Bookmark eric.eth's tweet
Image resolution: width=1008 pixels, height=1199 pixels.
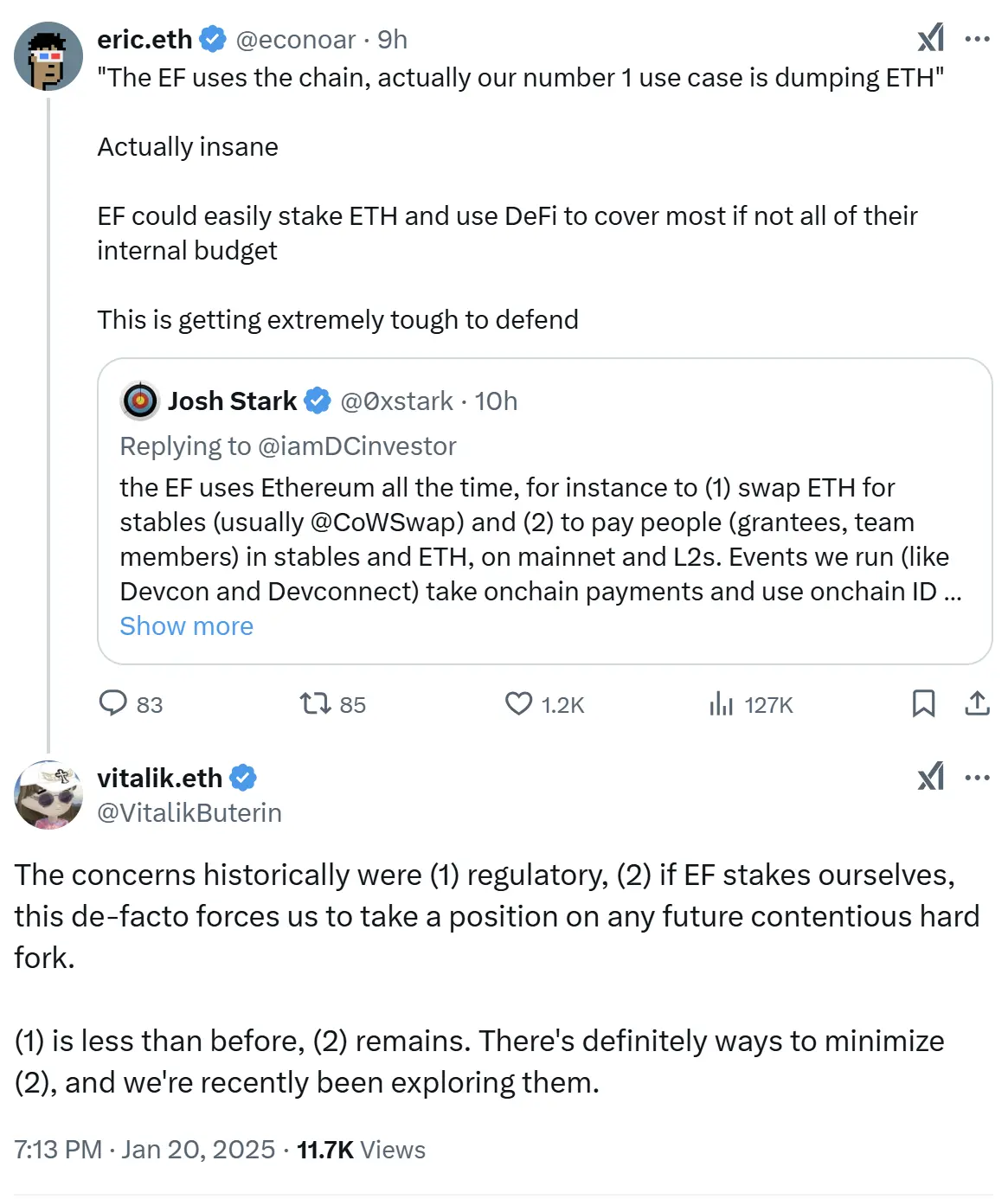pos(924,704)
